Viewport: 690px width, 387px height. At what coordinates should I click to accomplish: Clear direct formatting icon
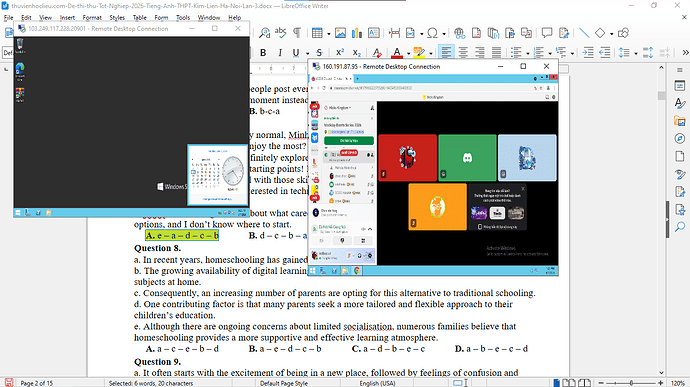pos(377,53)
